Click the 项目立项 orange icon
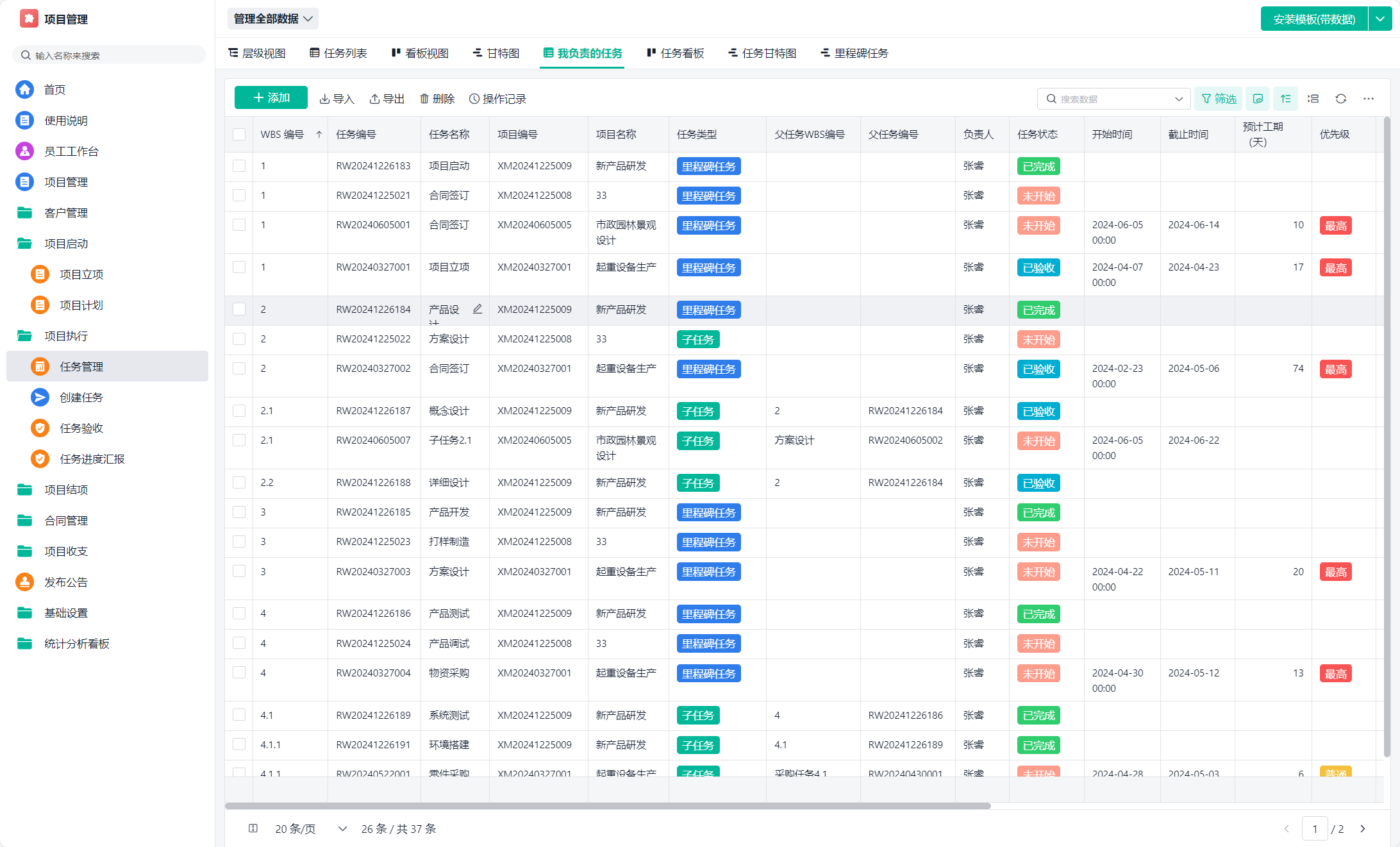 tap(40, 274)
